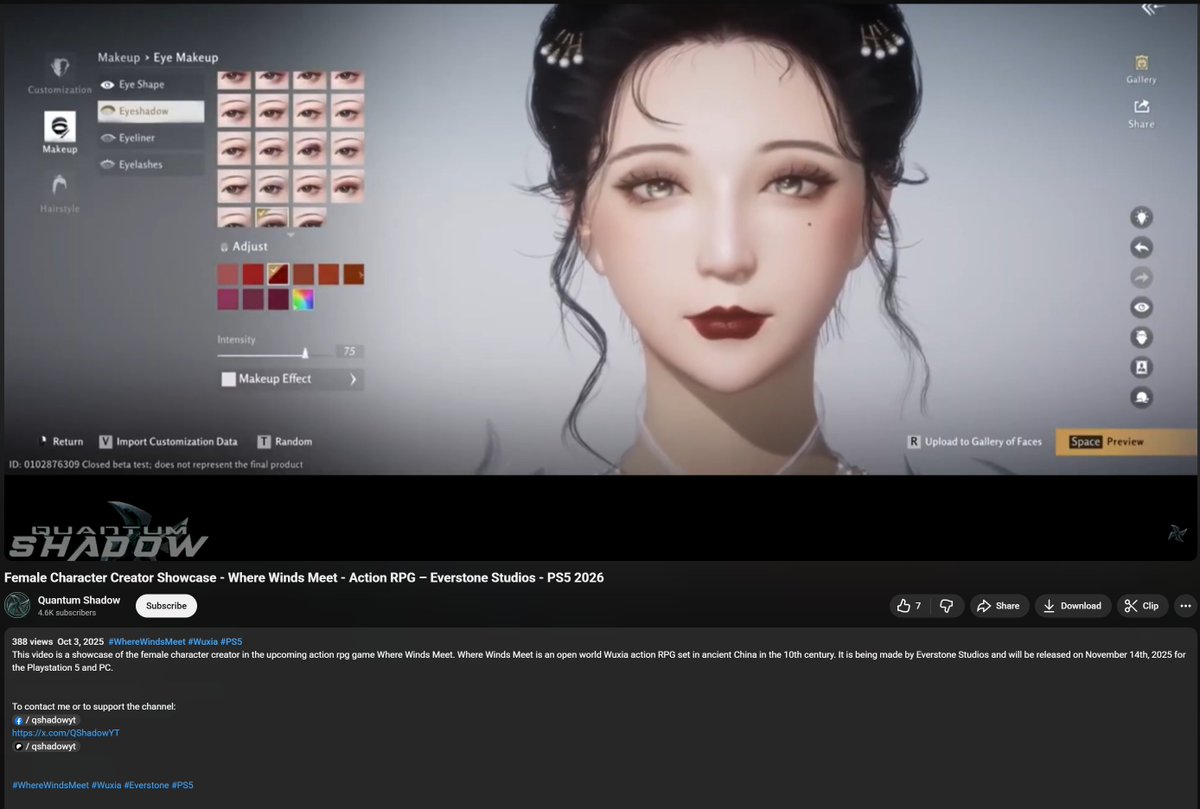
Task: Open Quantum Shadow channel avatar
Action: coord(17,605)
